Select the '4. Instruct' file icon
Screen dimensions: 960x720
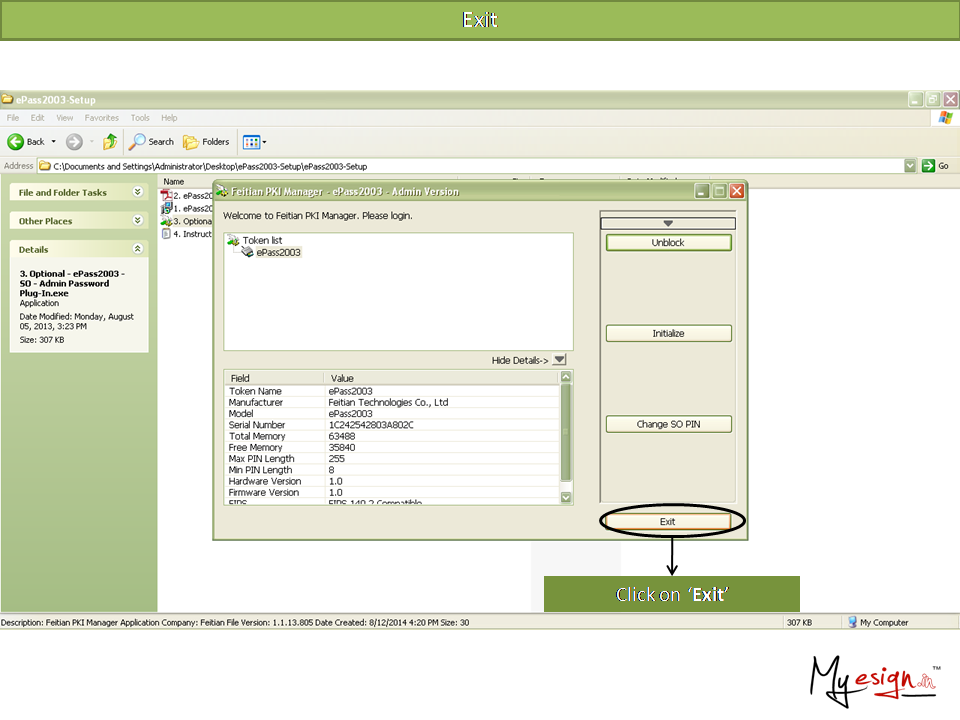(166, 234)
